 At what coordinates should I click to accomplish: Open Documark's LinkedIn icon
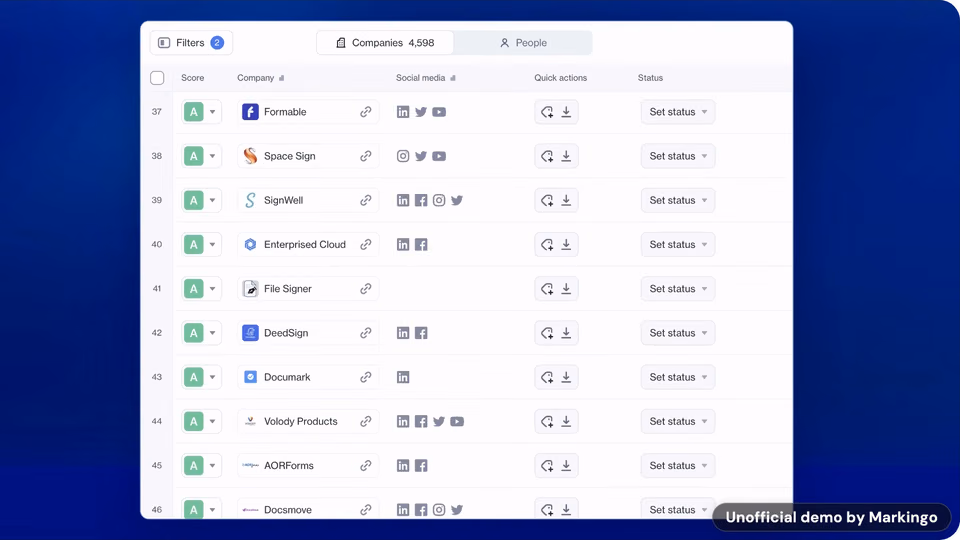[403, 377]
